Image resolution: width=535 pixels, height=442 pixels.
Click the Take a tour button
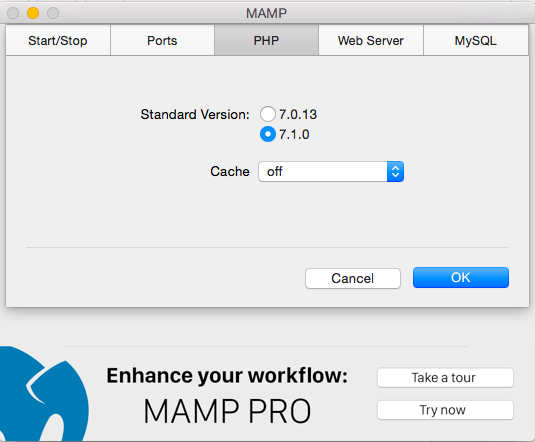(x=445, y=377)
